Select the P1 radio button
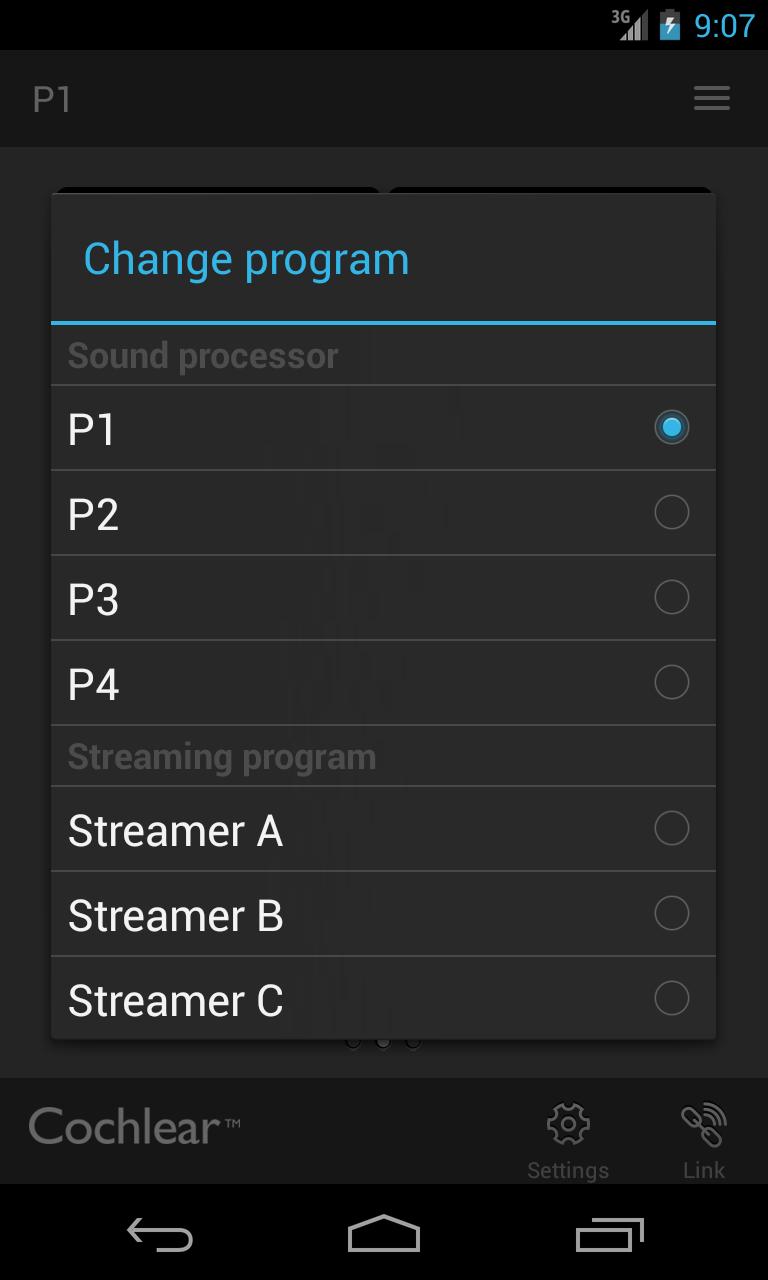Screen dimensions: 768x1280 pyautogui.click(x=671, y=427)
